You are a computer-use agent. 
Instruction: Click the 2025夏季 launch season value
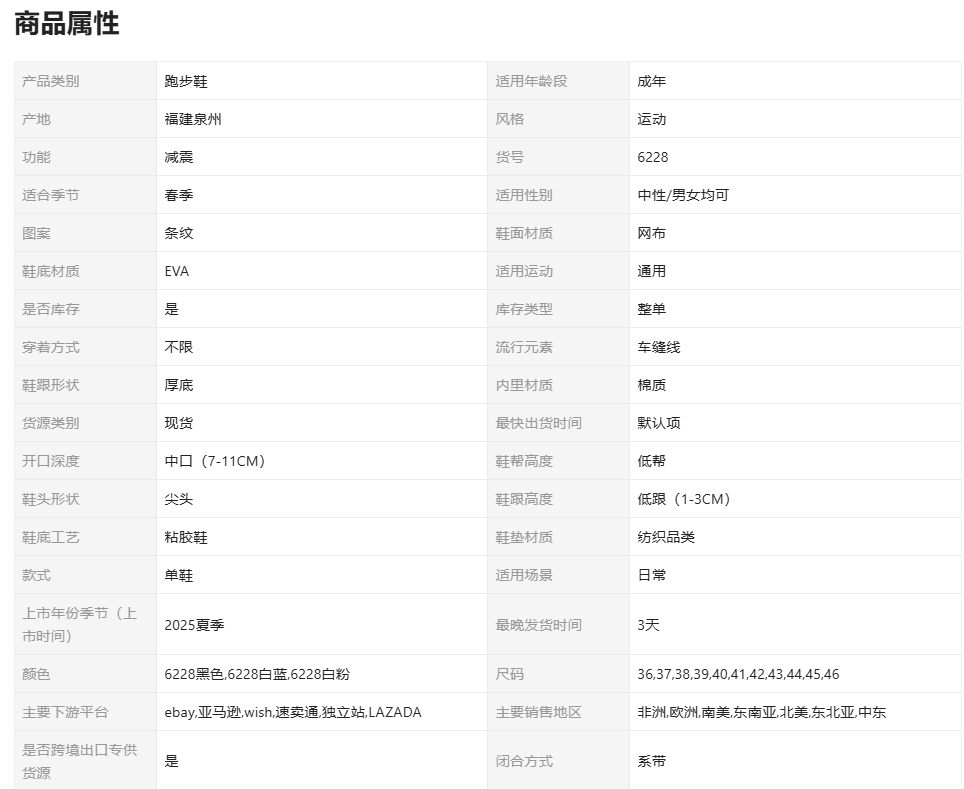click(x=195, y=625)
